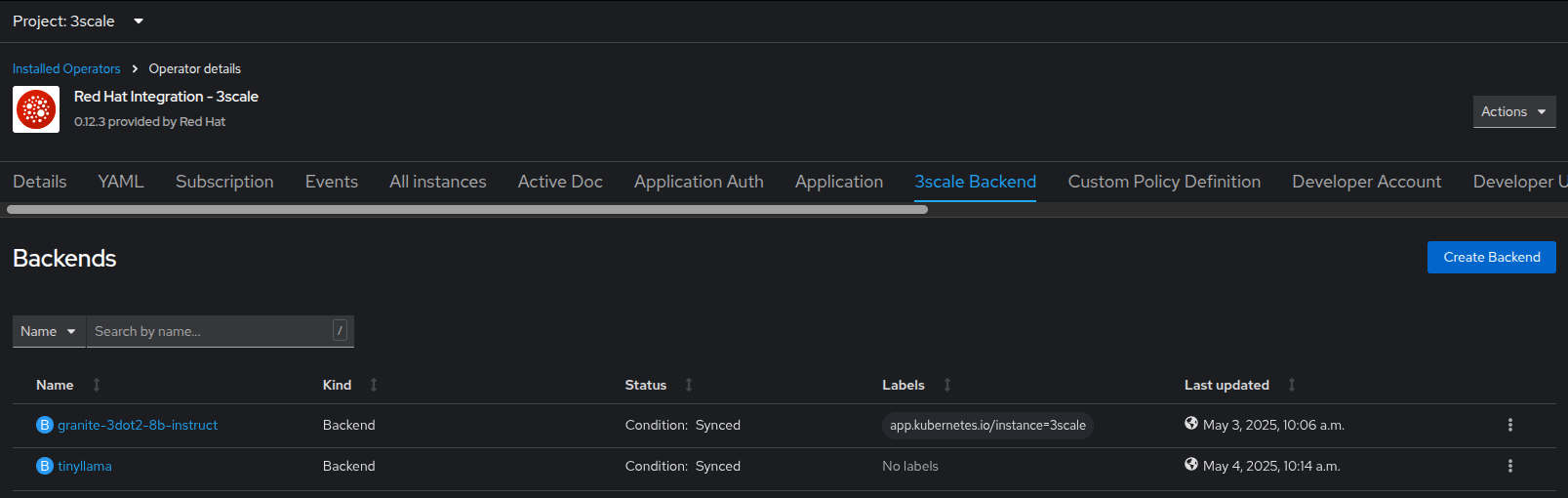
Task: Click Condition: Synced status in granite row
Action: pyautogui.click(x=683, y=425)
